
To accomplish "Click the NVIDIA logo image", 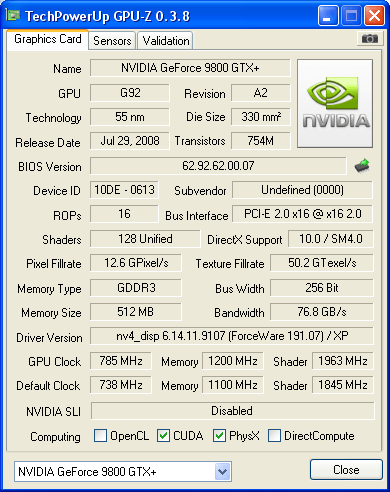I will click(x=335, y=103).
